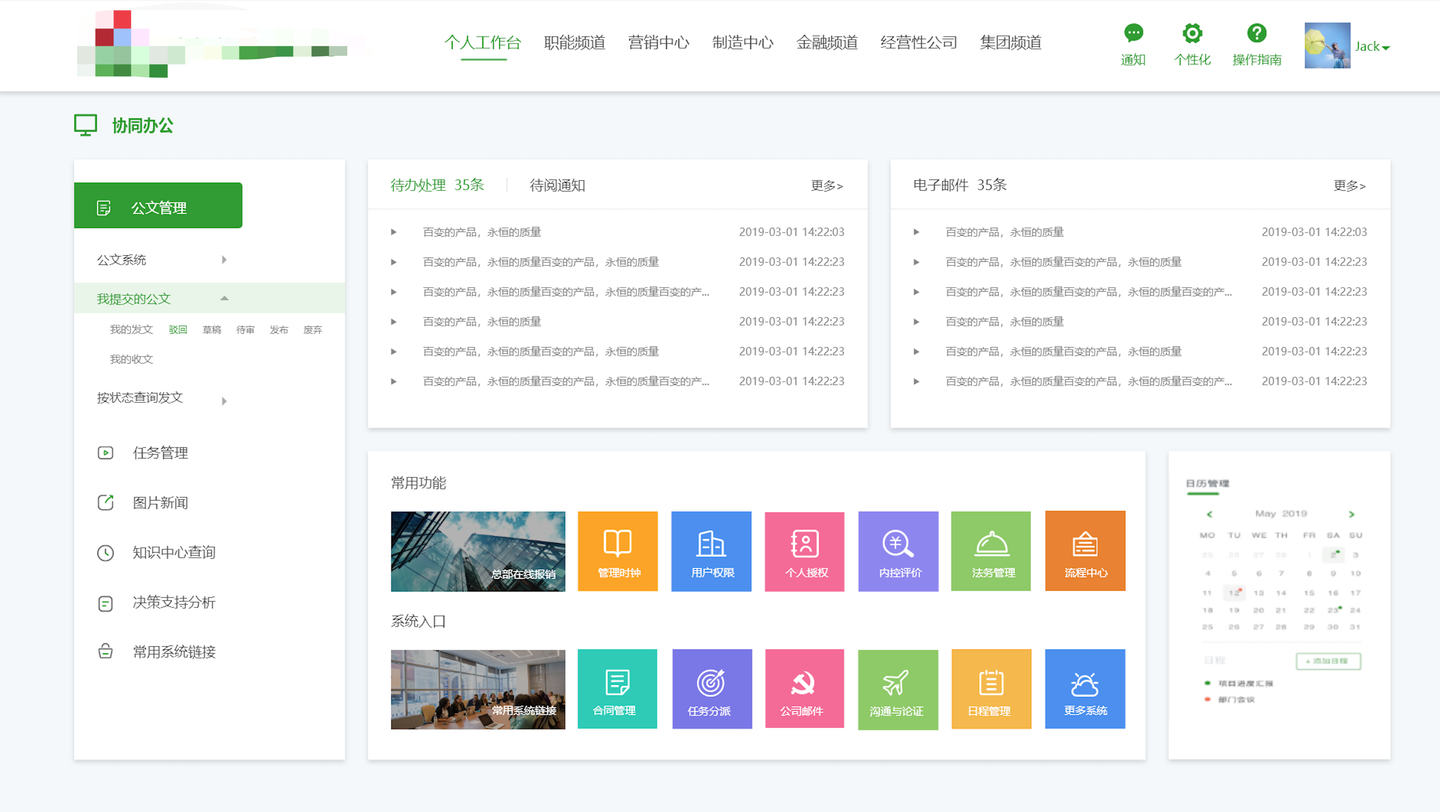Viewport: 1440px width, 812px height.
Task: Open the 日程管理 tile
Action: [x=992, y=689]
